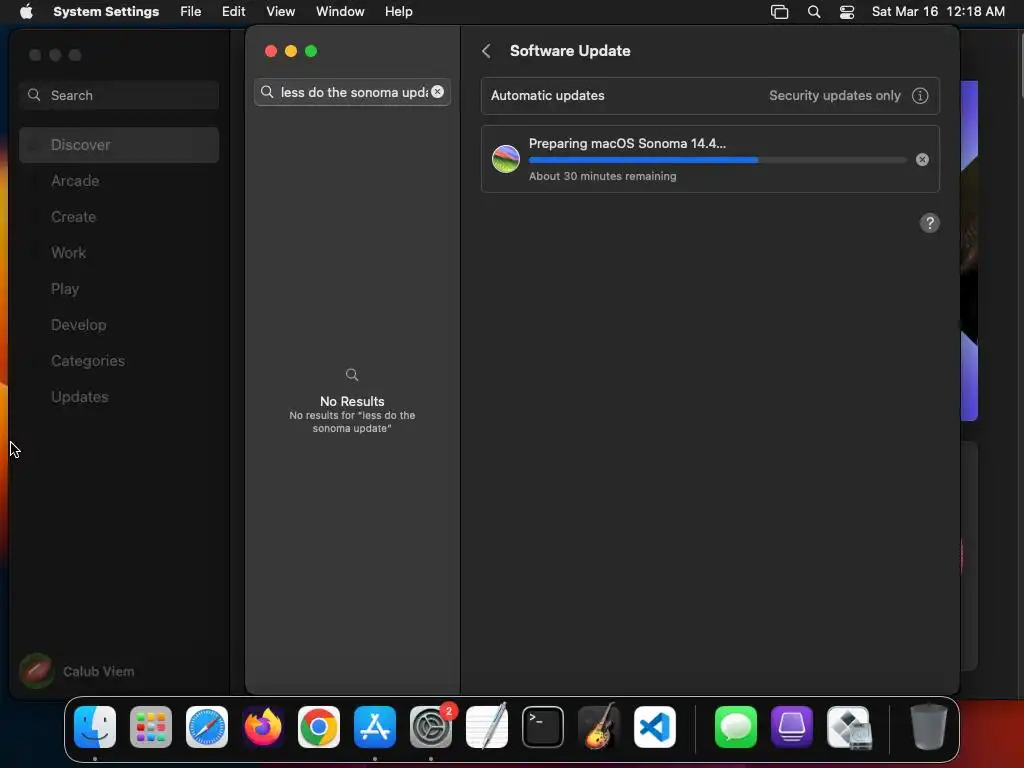Click the No Results message
Screen dimensions: 1024x768
pyautogui.click(x=352, y=402)
